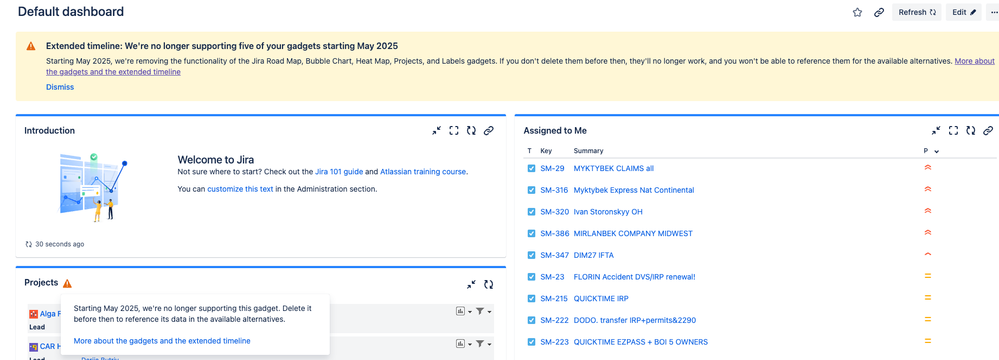Open DODO. transfer IRP+permits&2290 issue
The height and width of the screenshot is (360, 999).
[636, 320]
